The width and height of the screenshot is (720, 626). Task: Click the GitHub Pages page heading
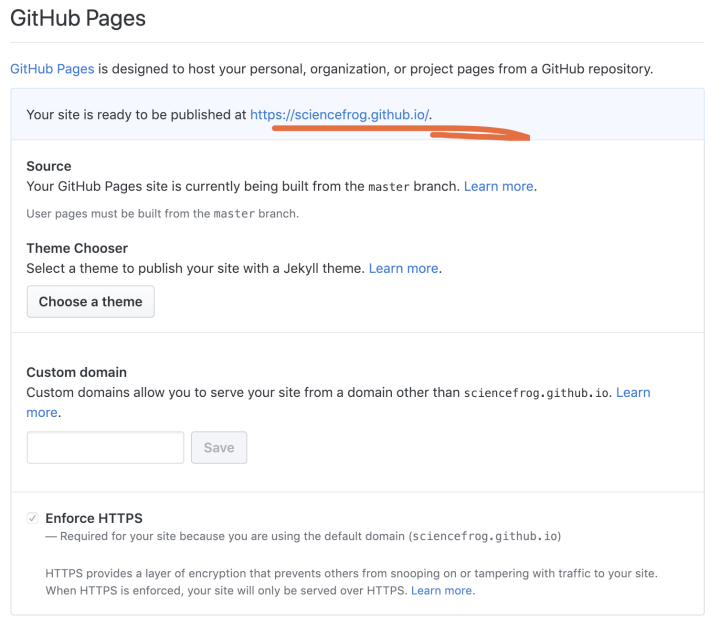pyautogui.click(x=78, y=19)
